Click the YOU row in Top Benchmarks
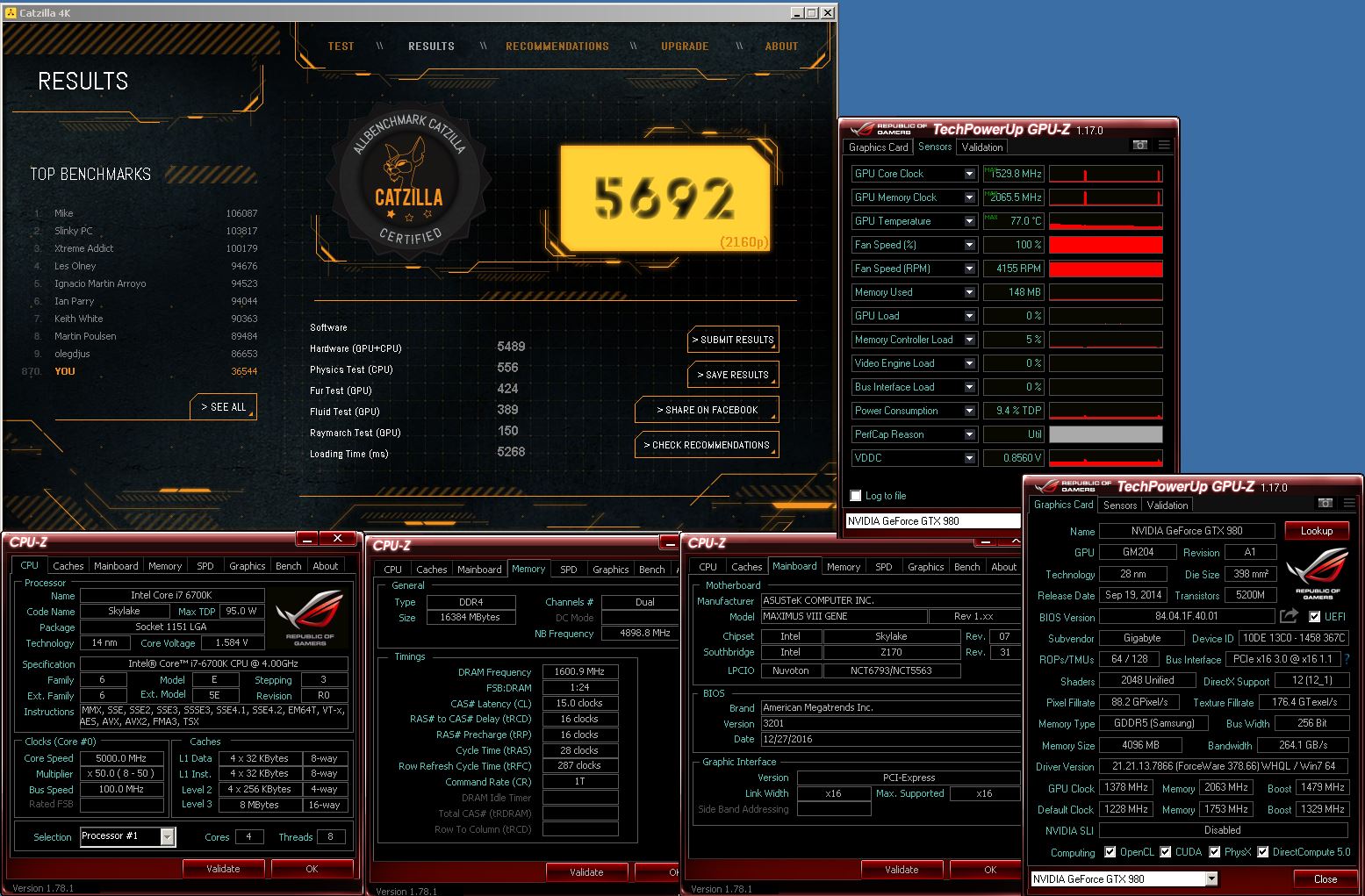 [140, 371]
